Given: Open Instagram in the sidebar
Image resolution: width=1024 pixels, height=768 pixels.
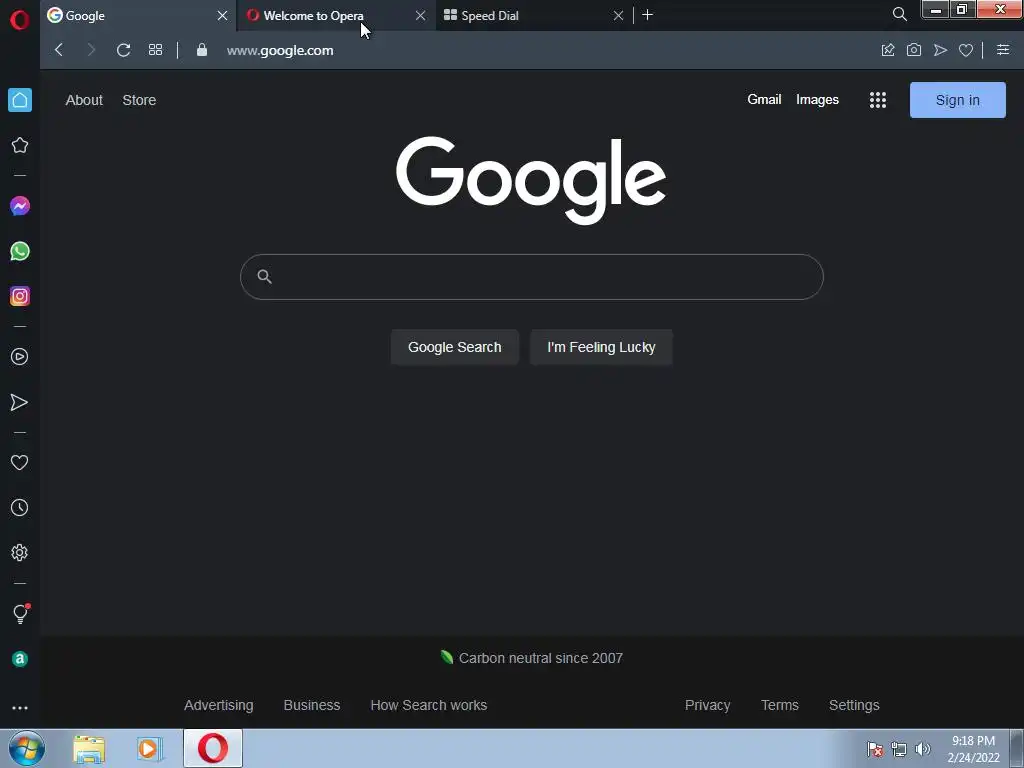Looking at the screenshot, I should [x=20, y=296].
